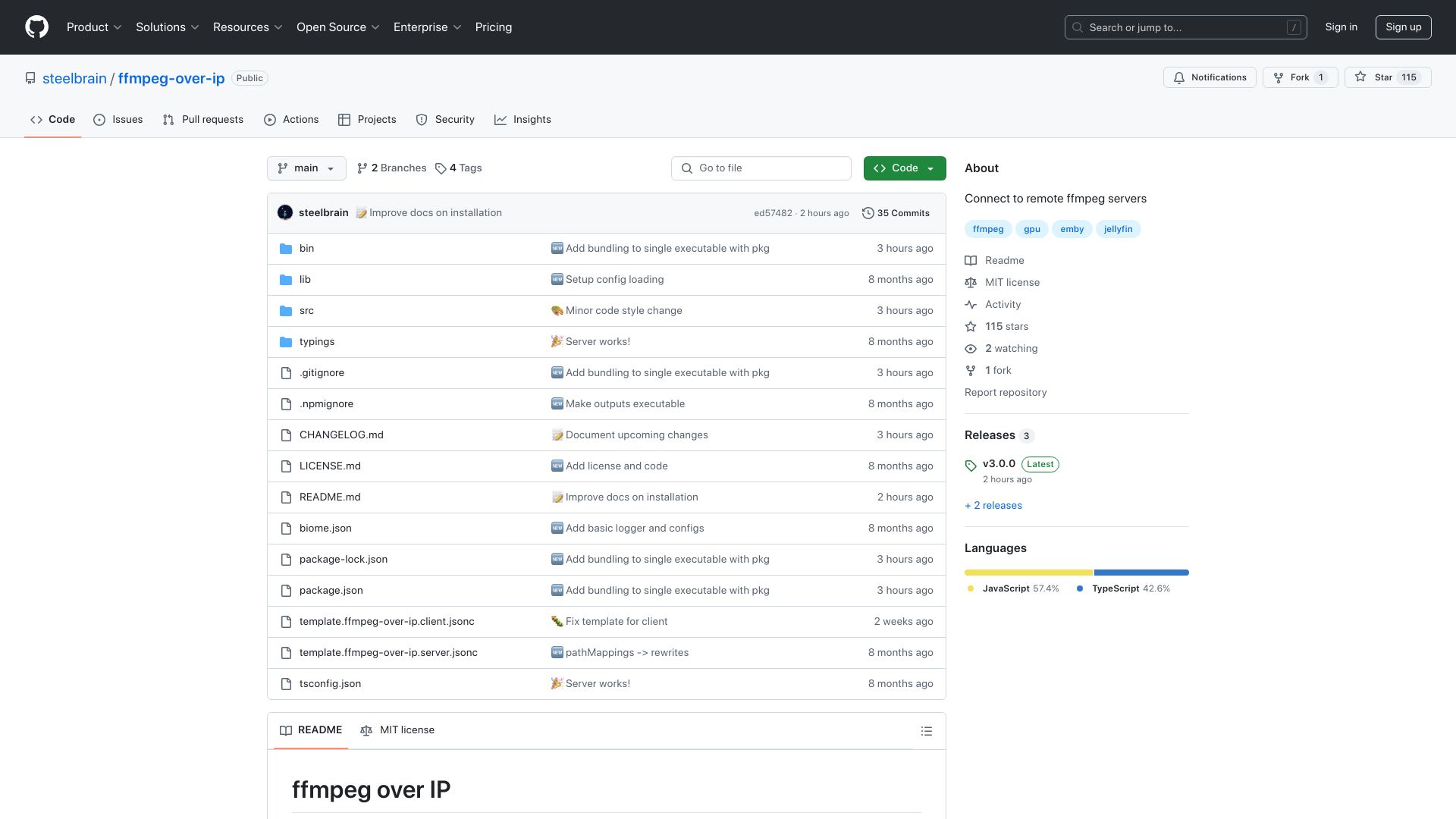Focus the Go to file input
Screen dimensions: 1456x819
(761, 168)
